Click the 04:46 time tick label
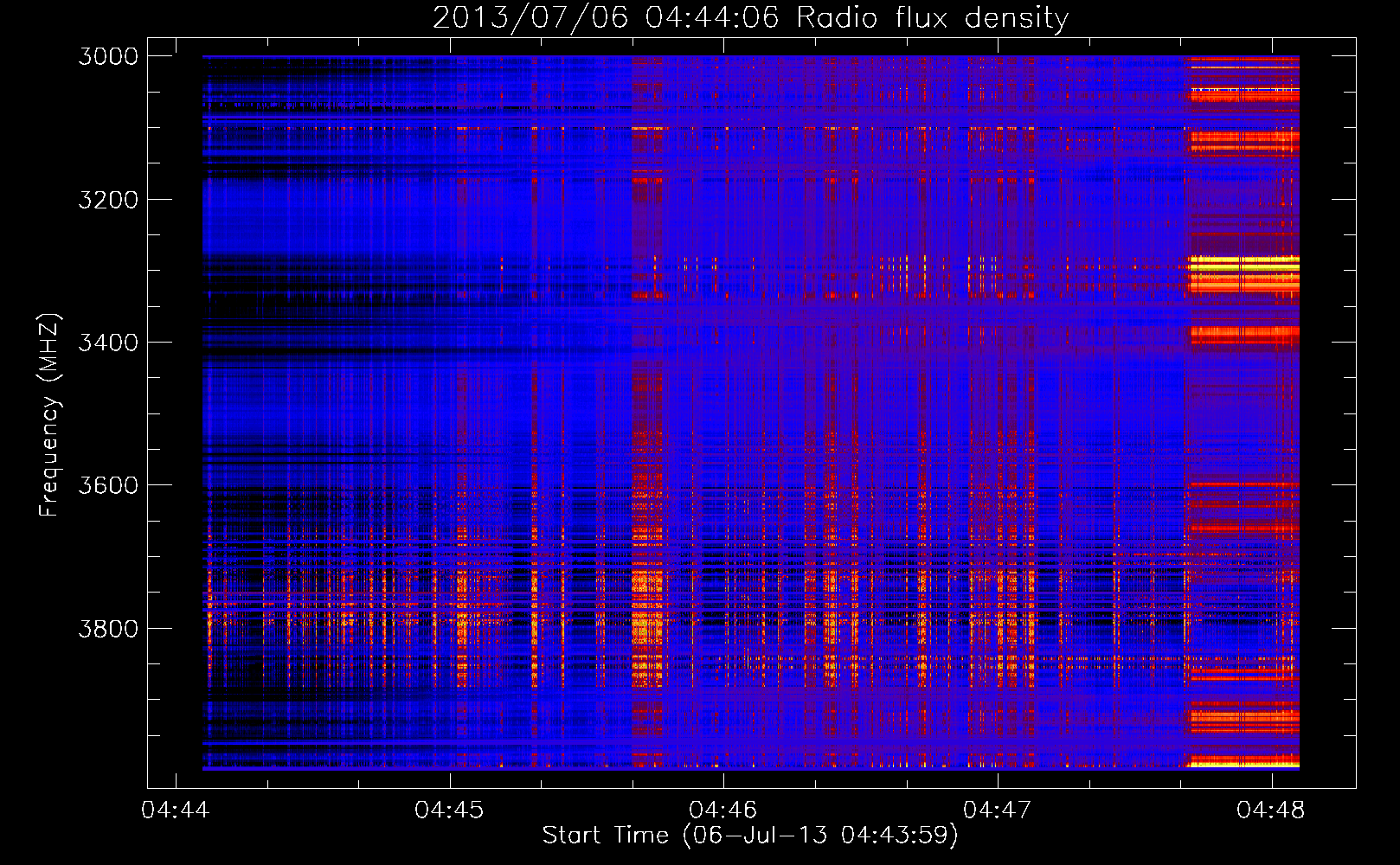The height and width of the screenshot is (865, 1400). 723,810
